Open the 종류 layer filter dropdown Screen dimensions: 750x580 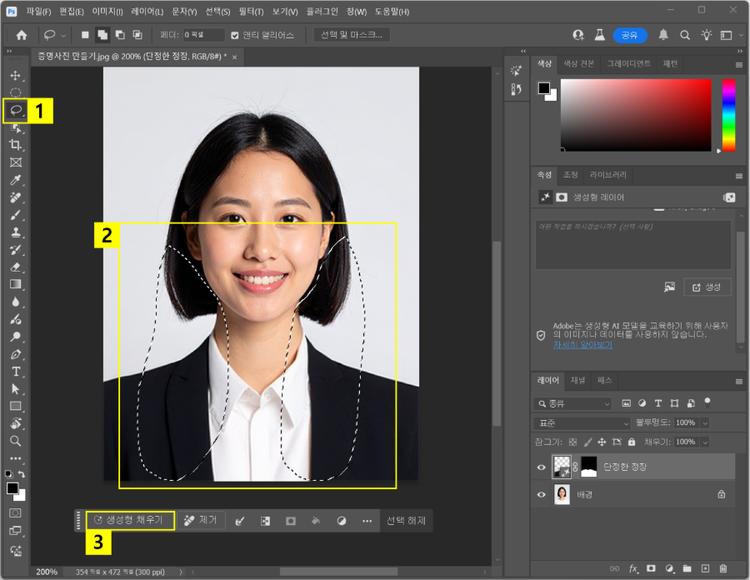572,403
